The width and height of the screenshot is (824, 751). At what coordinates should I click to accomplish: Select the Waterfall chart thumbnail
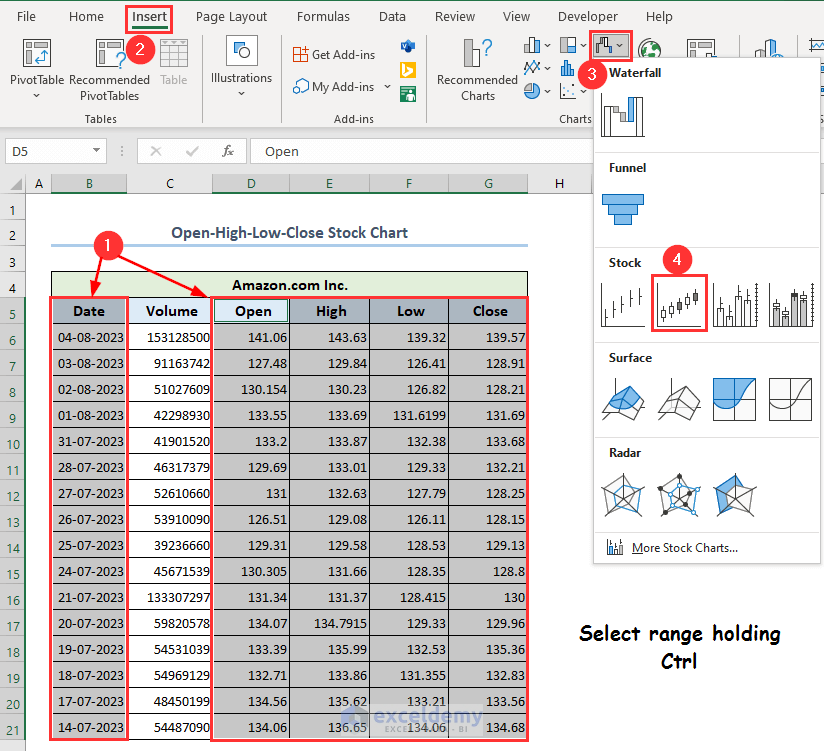623,116
